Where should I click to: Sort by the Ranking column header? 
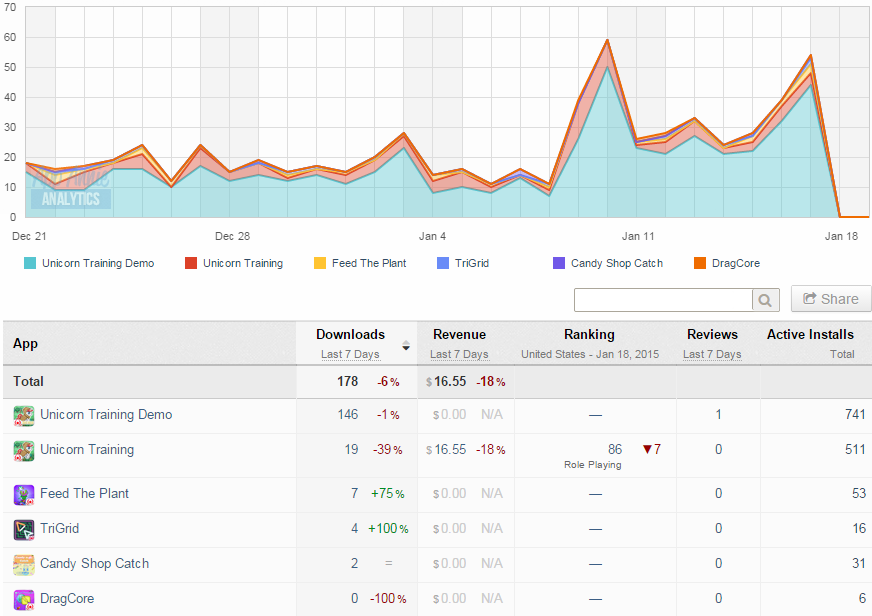(589, 335)
